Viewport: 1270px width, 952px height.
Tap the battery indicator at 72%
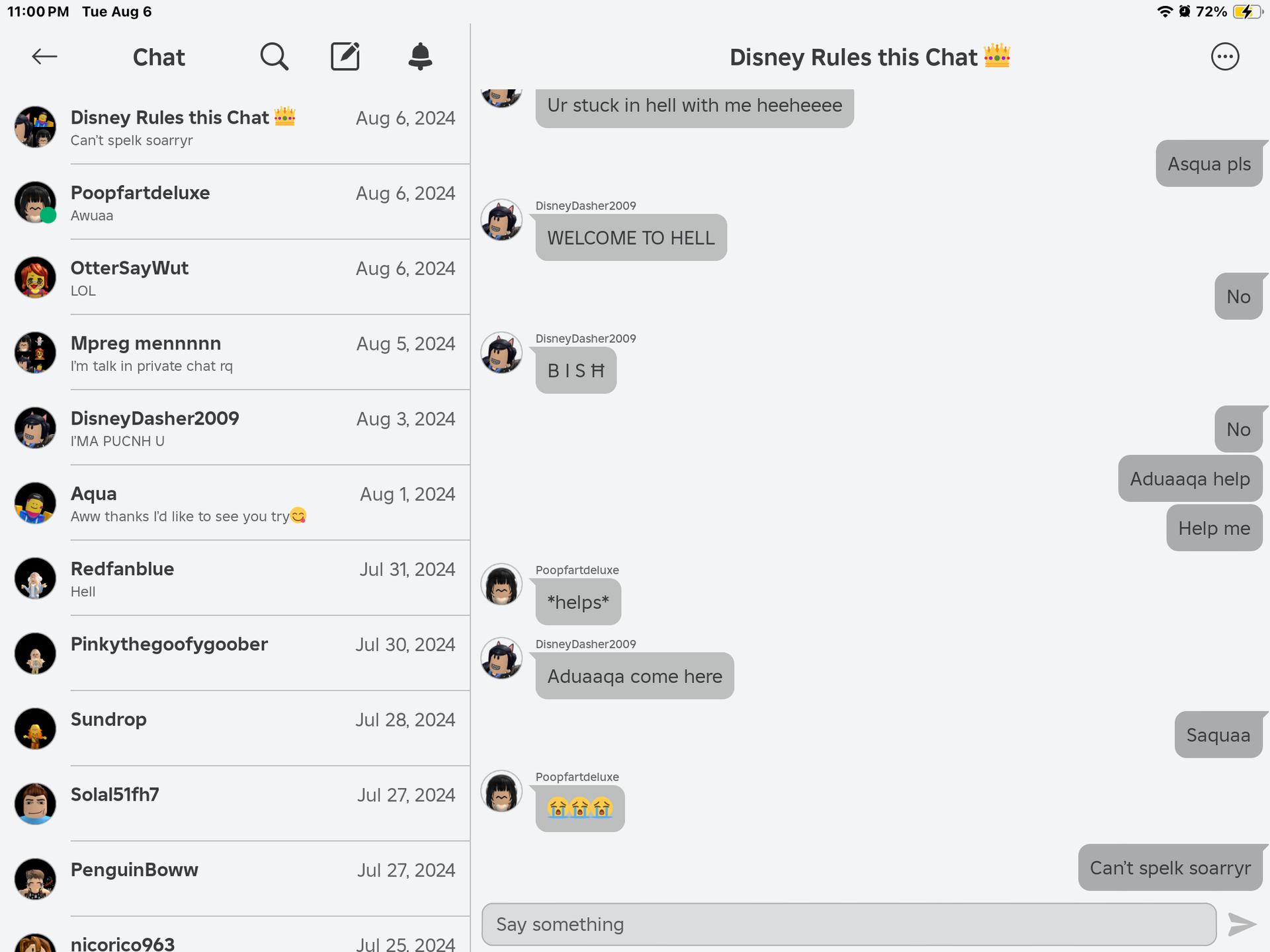pyautogui.click(x=1247, y=11)
